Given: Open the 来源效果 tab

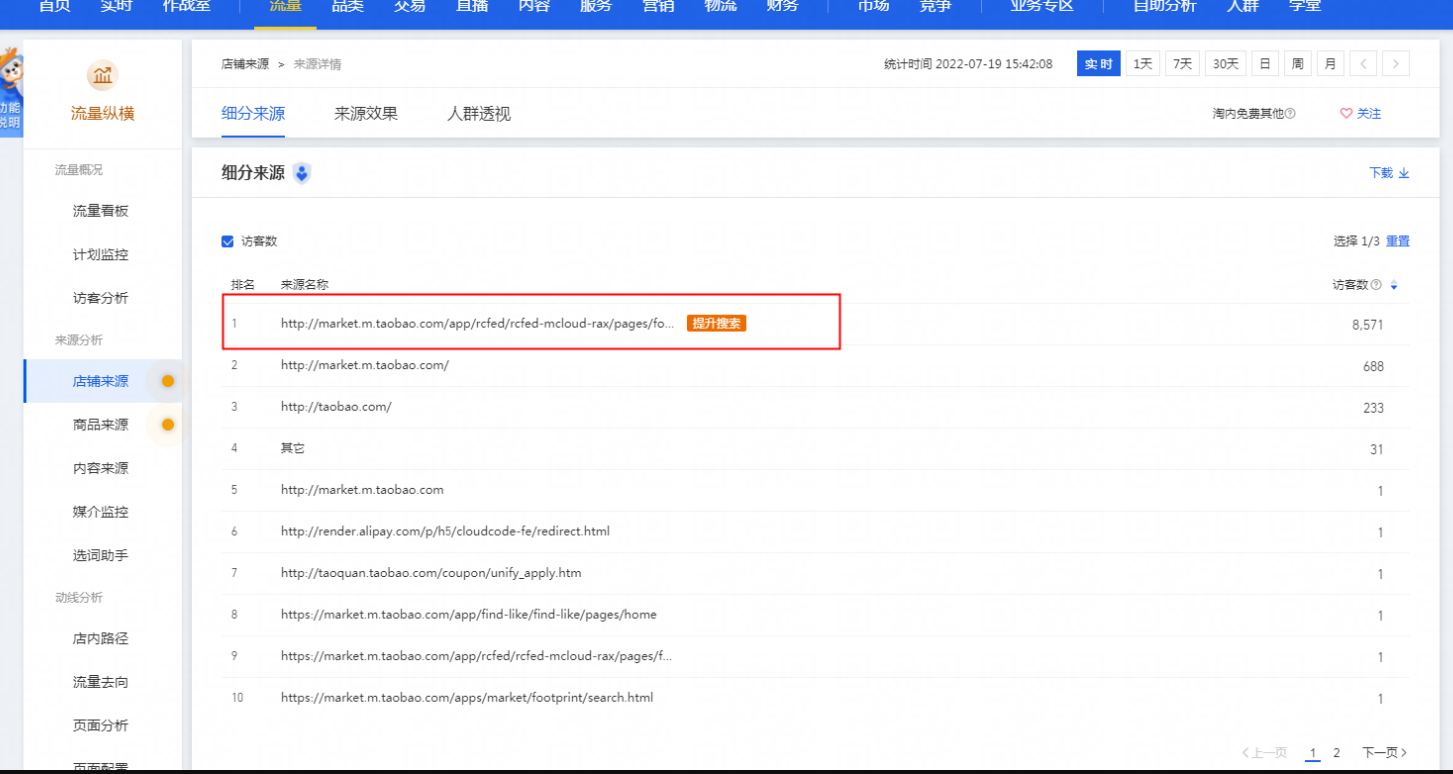Looking at the screenshot, I should 366,114.
